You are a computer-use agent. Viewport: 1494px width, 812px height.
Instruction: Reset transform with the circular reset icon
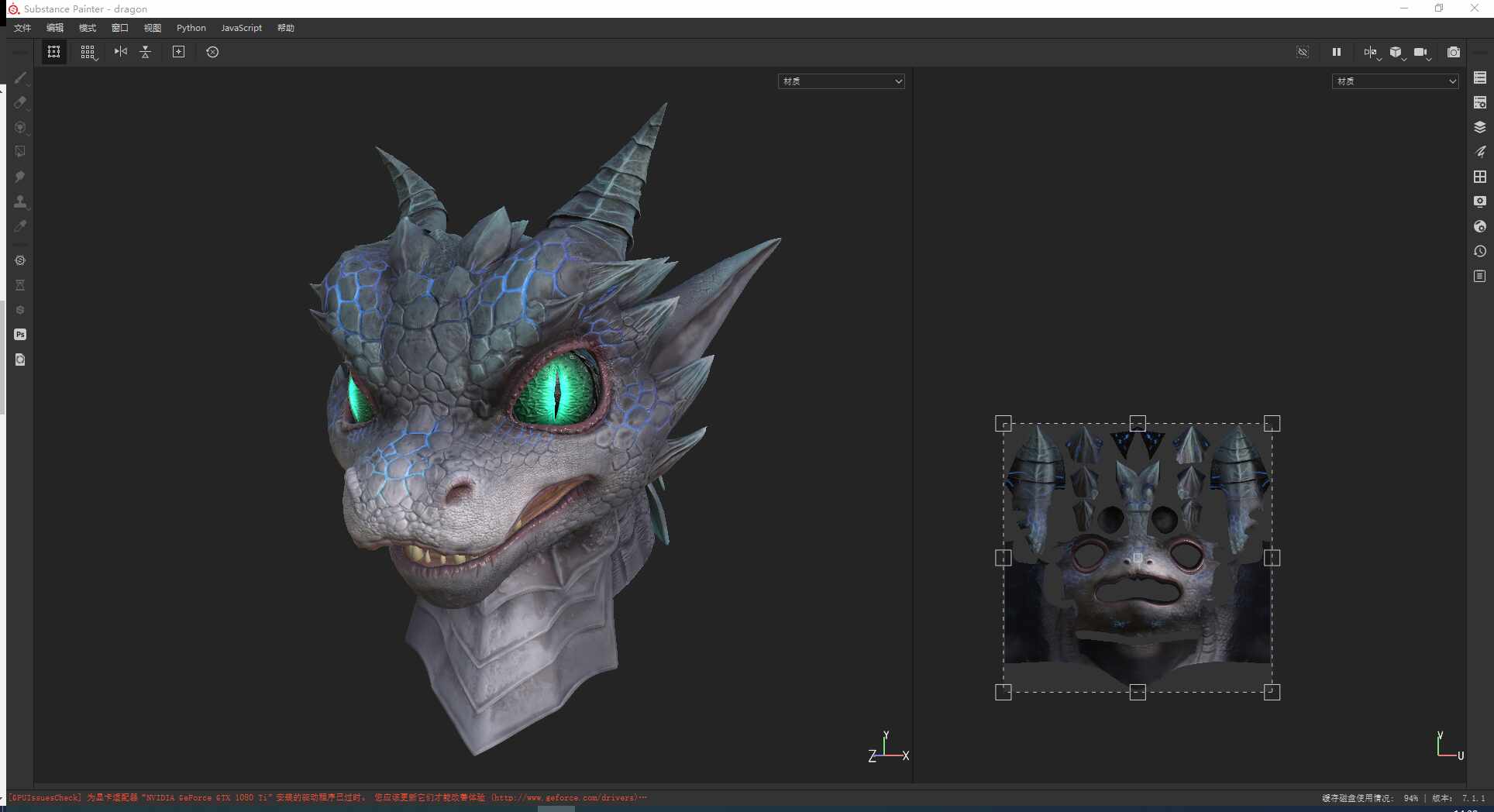212,52
